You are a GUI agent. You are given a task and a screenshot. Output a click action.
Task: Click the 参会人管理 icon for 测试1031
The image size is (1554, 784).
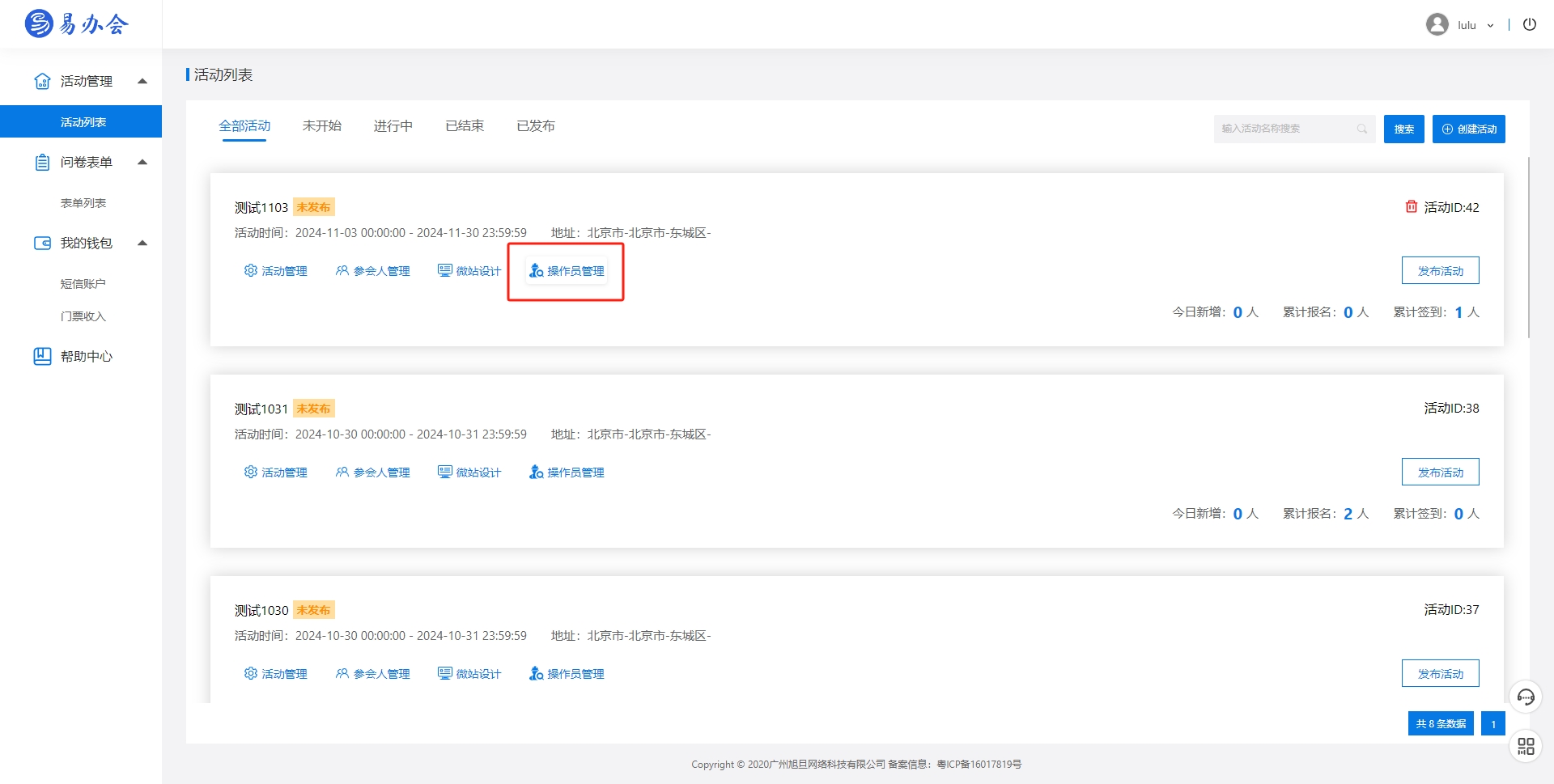(x=342, y=472)
